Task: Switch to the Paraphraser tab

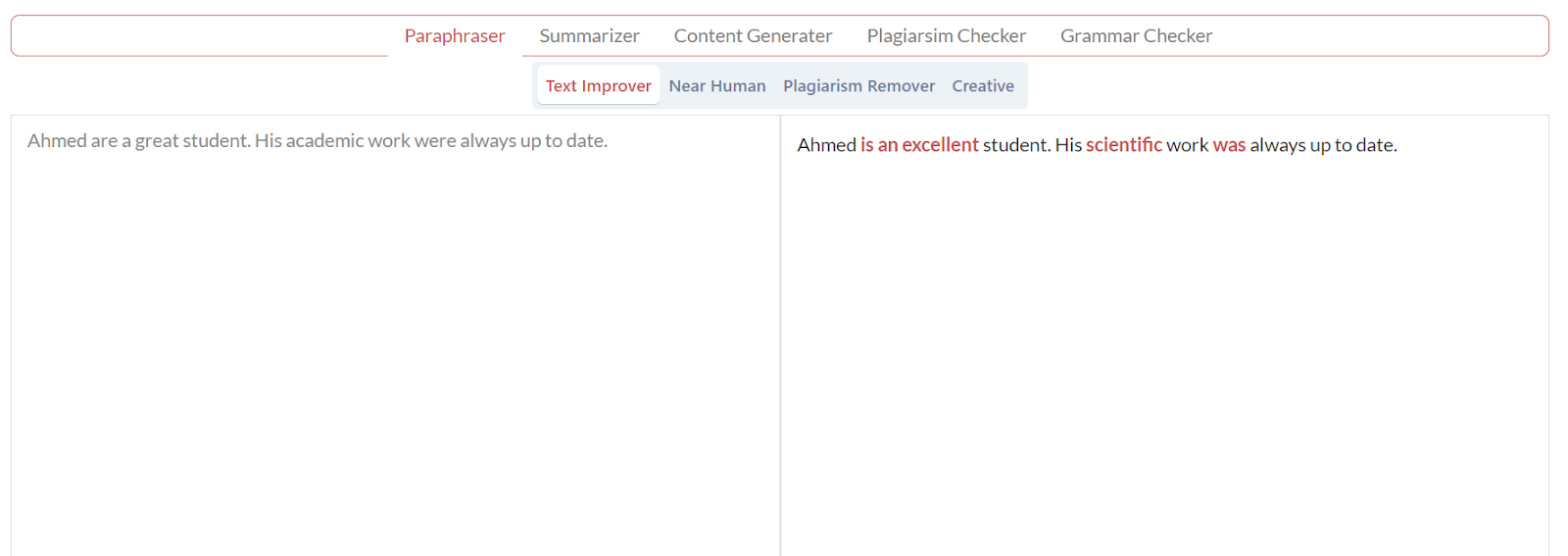Action: pos(455,36)
